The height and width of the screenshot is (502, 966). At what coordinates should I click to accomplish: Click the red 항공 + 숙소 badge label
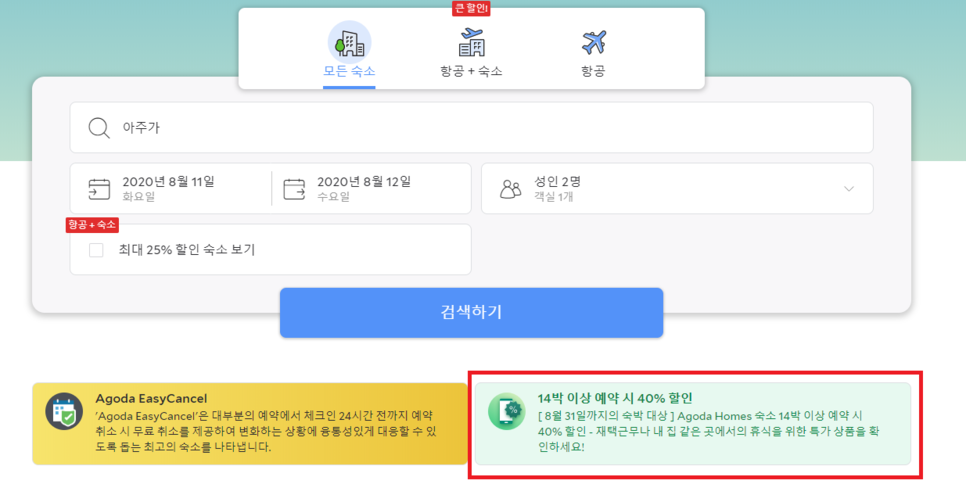92,225
